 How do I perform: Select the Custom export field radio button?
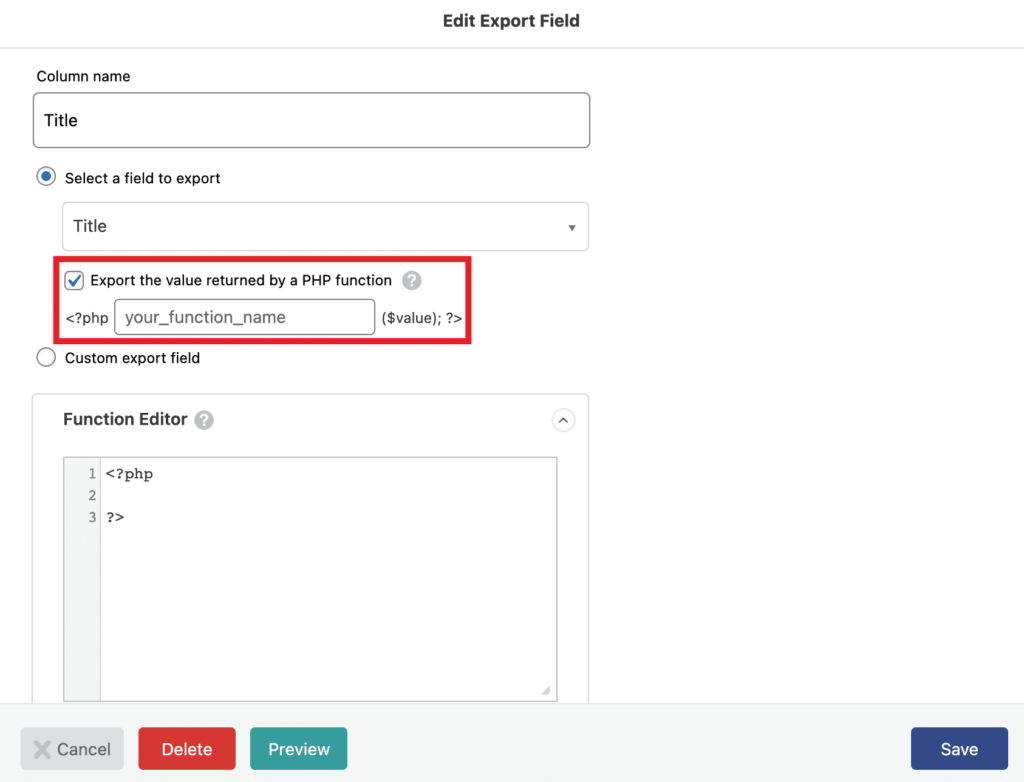coord(45,357)
